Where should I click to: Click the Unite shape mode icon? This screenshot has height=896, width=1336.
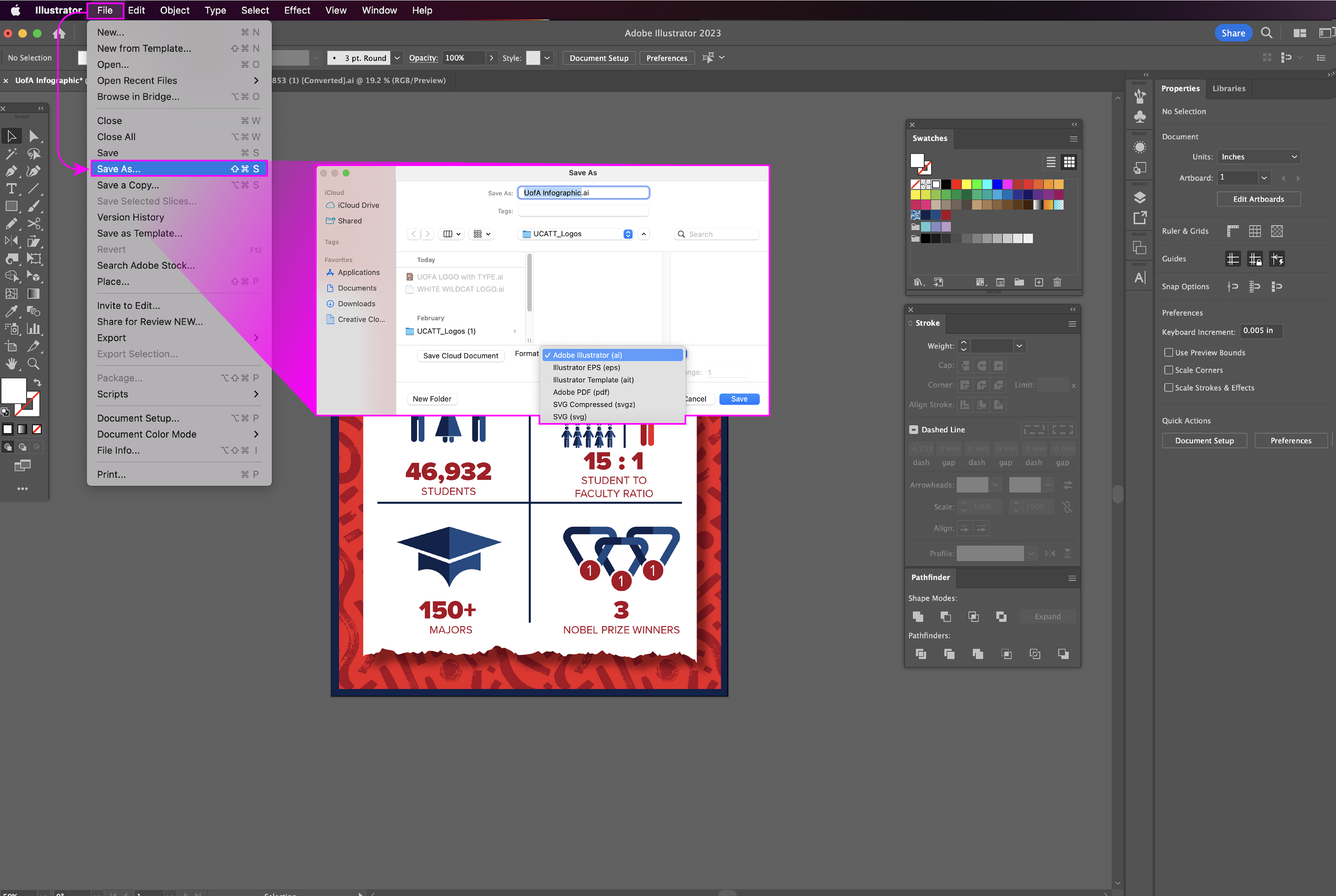pos(918,616)
